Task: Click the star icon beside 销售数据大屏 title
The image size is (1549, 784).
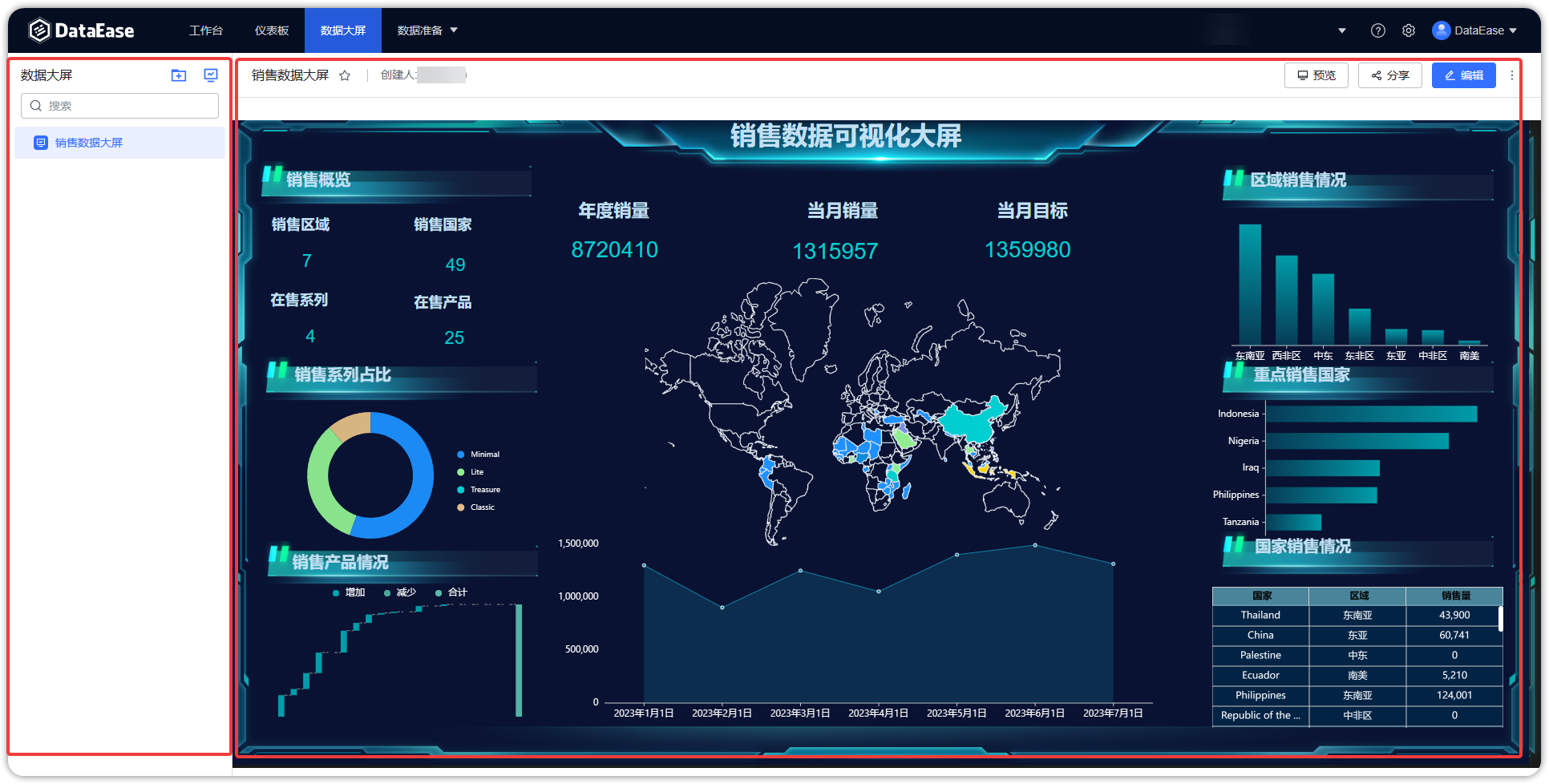Action: click(x=345, y=75)
